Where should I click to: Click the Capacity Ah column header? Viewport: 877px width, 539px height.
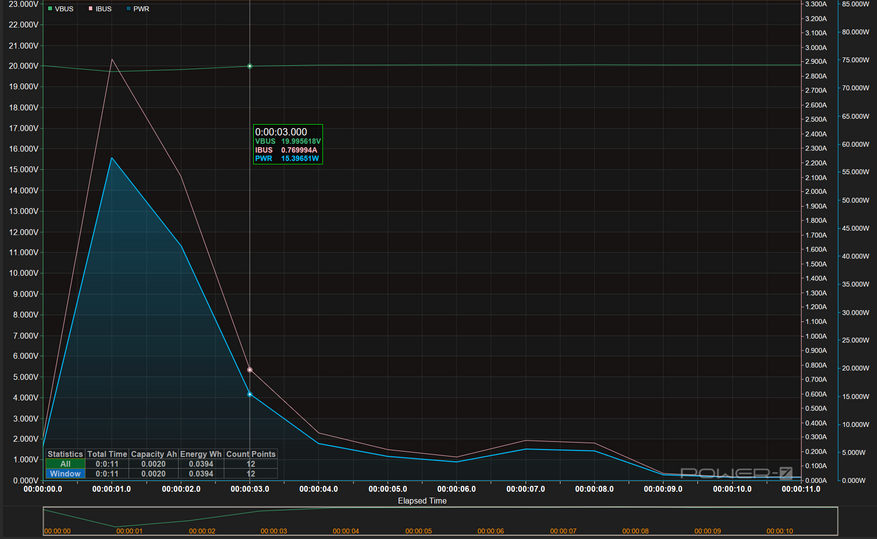[154, 454]
